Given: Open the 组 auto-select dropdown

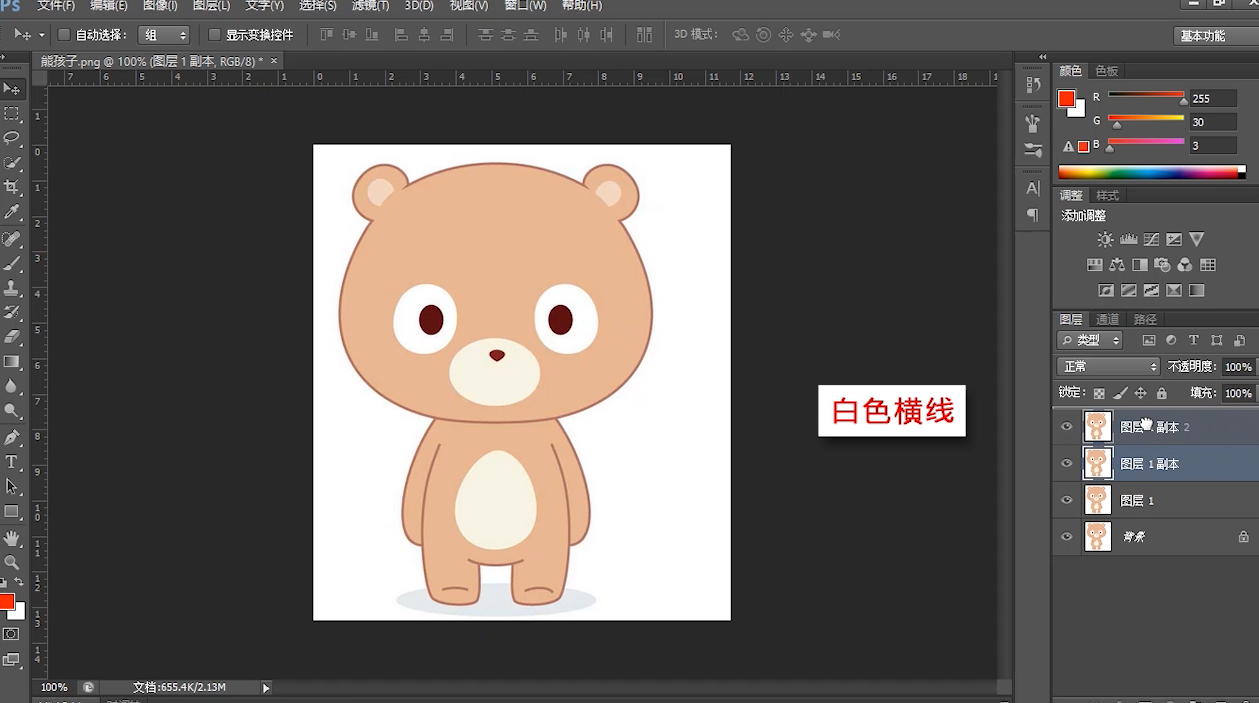Looking at the screenshot, I should (x=164, y=35).
